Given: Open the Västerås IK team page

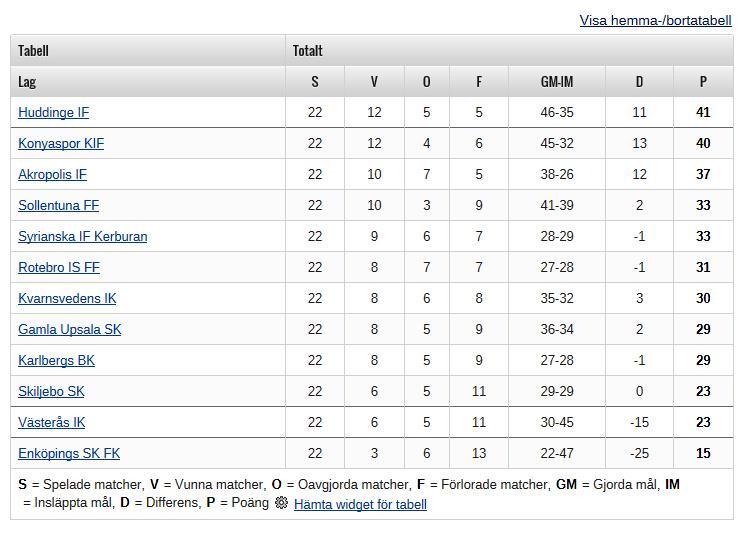Looking at the screenshot, I should 51,423.
